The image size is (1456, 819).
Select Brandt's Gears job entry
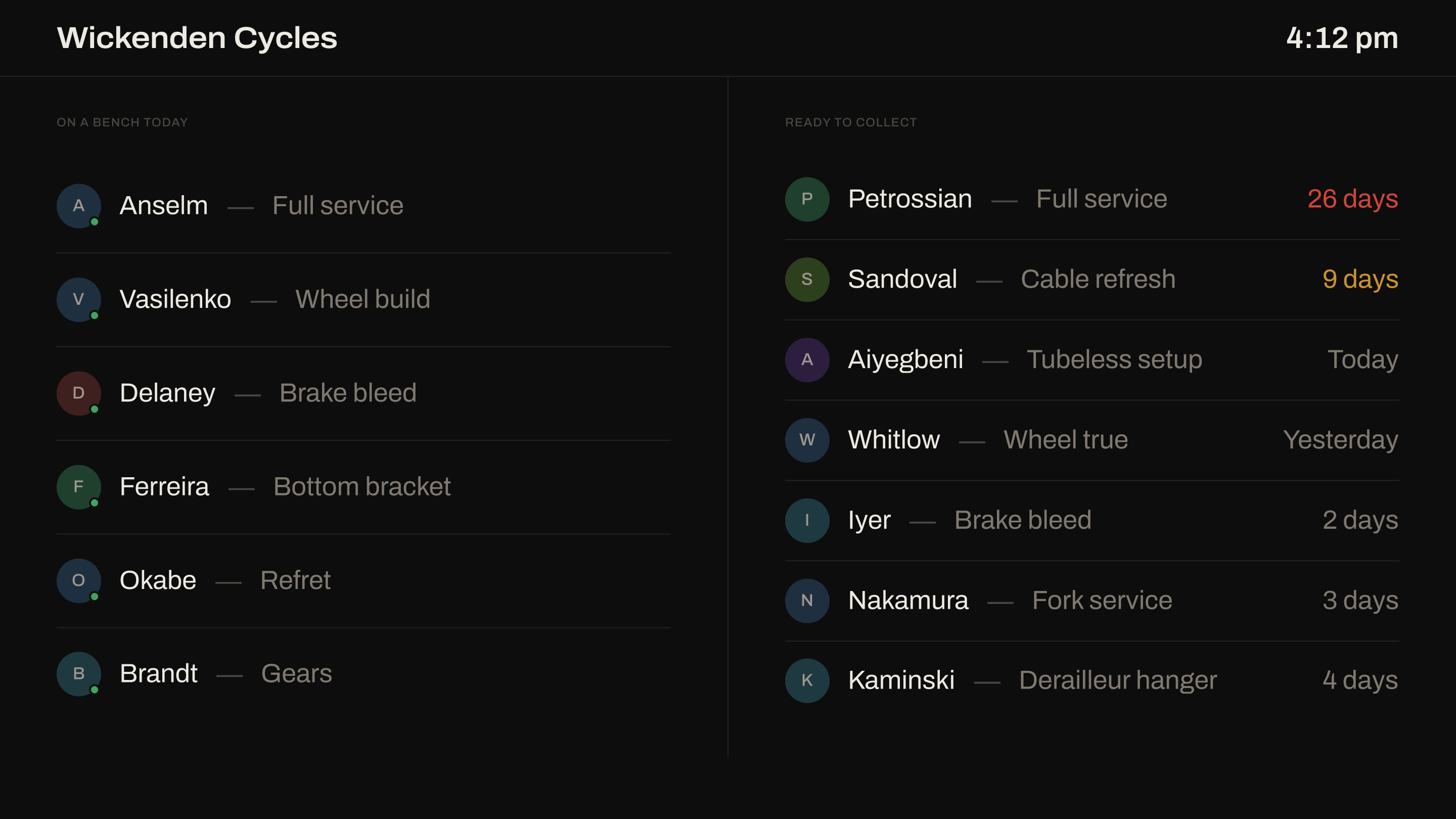363,674
